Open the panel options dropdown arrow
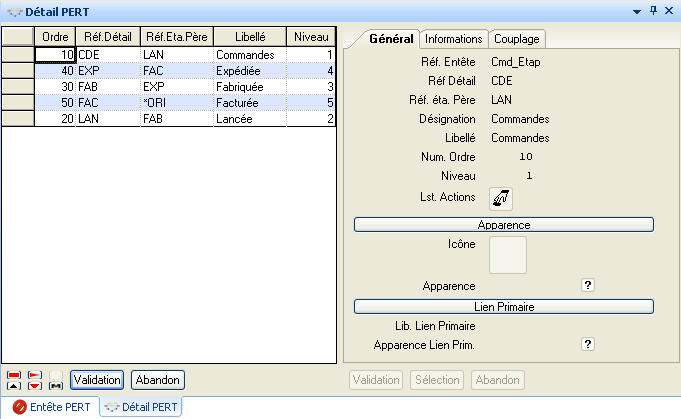This screenshot has height=419, width=681. click(636, 10)
